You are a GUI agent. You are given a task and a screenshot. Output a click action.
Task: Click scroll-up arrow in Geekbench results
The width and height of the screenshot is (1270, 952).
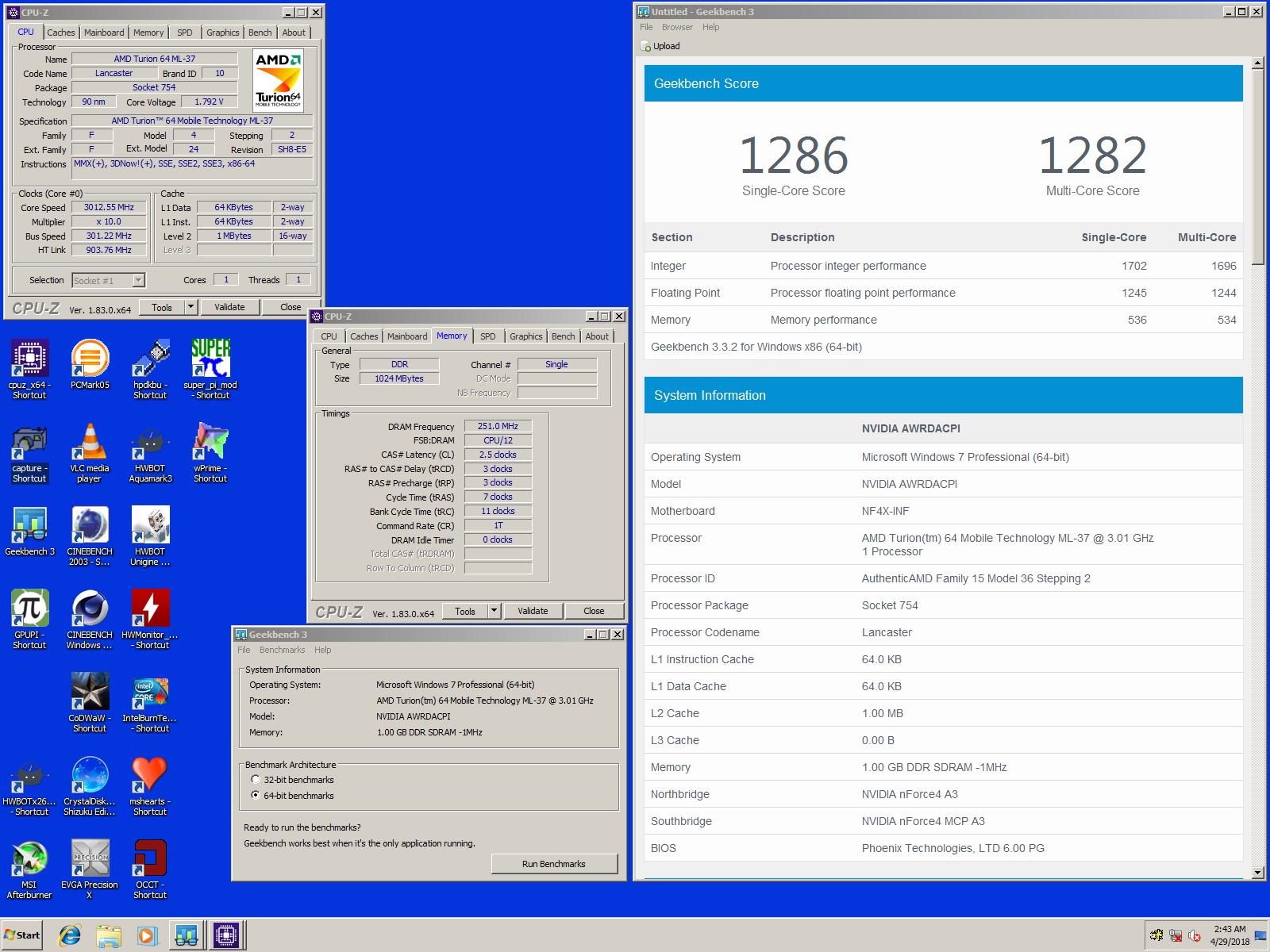[x=1257, y=63]
